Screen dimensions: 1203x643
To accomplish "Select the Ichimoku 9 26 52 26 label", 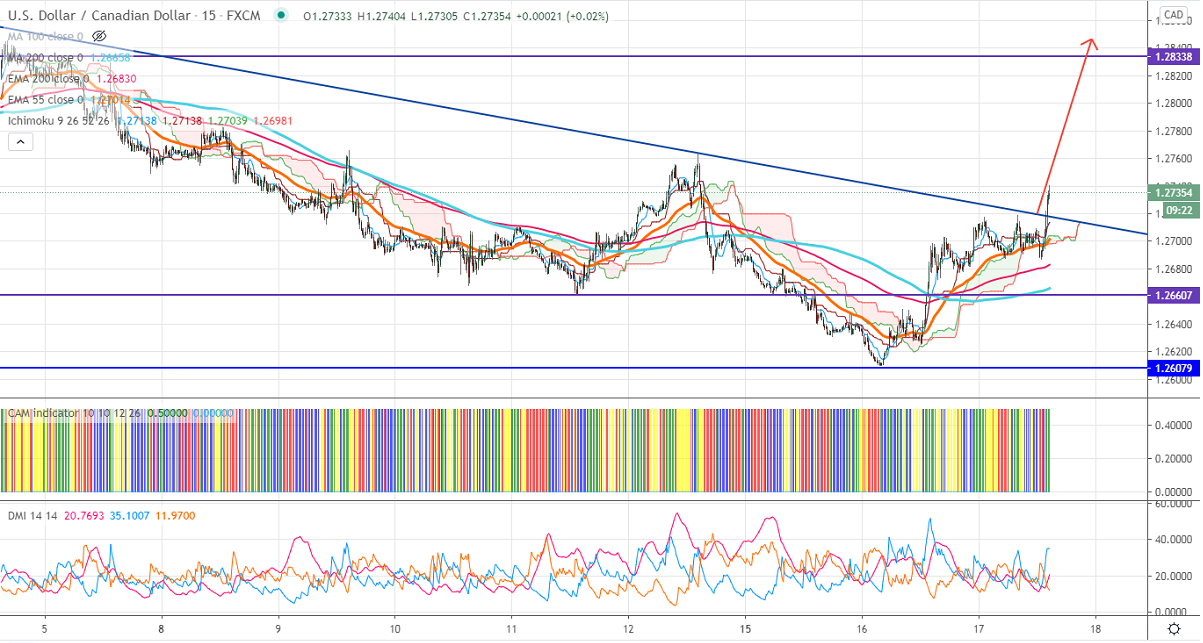I will tap(58, 120).
